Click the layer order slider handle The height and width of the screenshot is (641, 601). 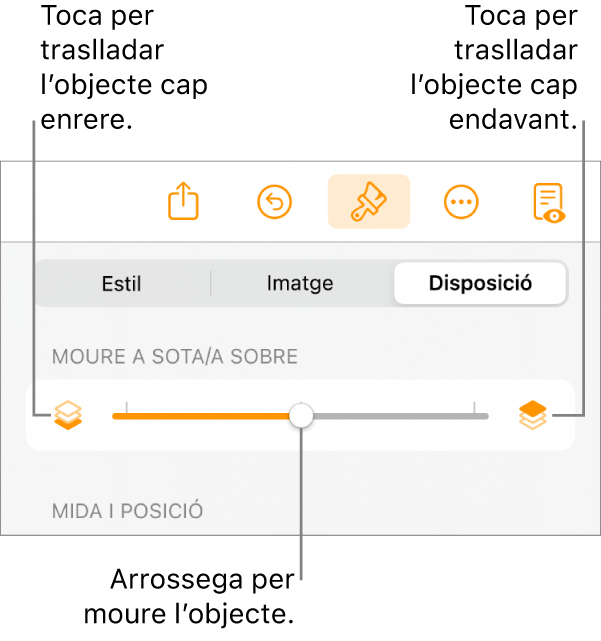(x=300, y=415)
